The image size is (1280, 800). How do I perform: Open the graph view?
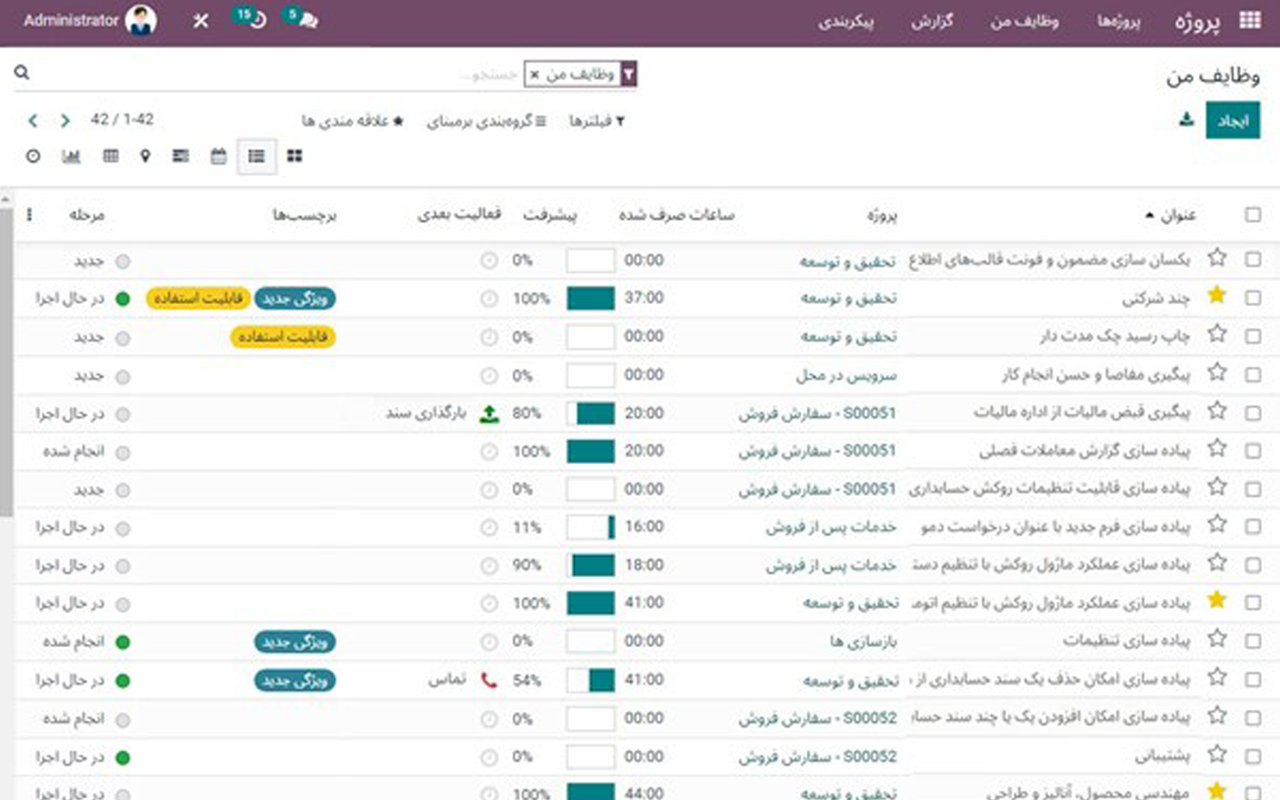point(71,156)
